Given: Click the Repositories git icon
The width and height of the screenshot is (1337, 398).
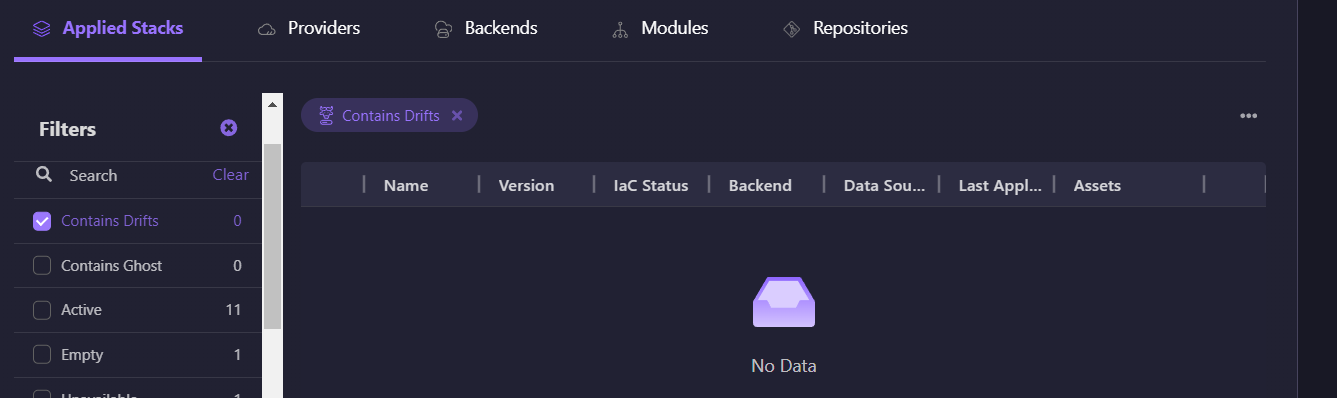Looking at the screenshot, I should tap(792, 30).
